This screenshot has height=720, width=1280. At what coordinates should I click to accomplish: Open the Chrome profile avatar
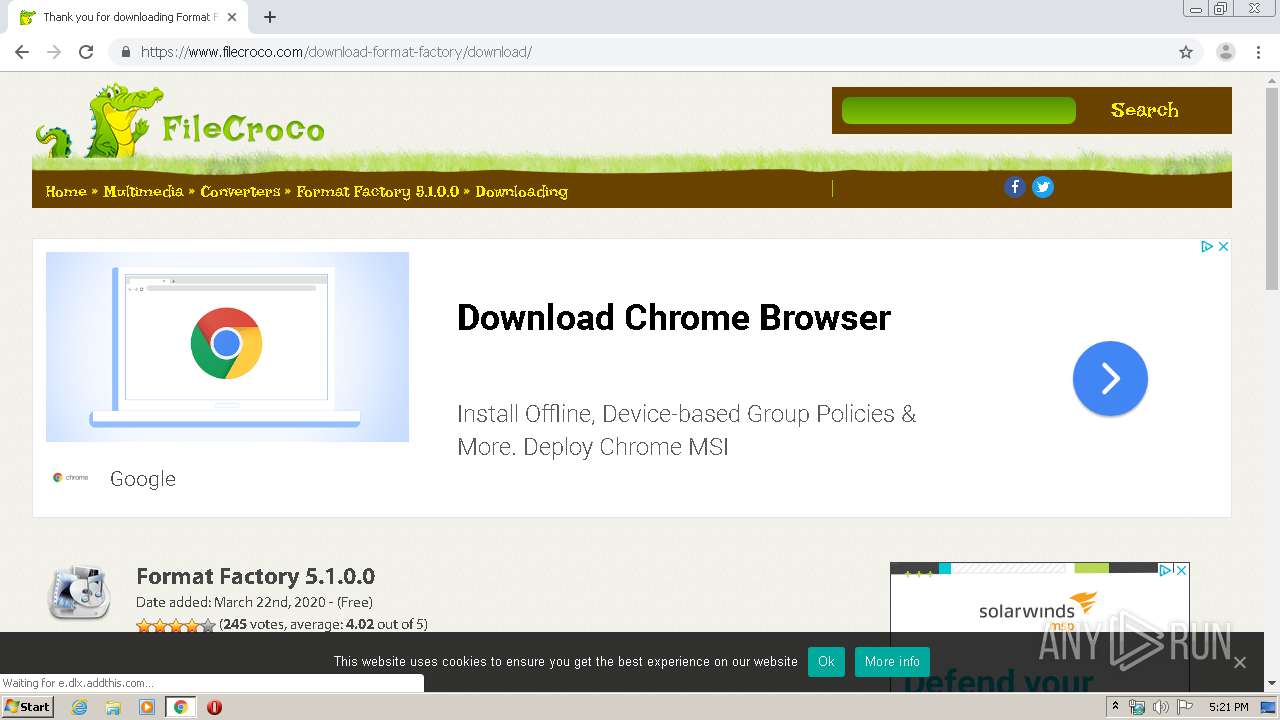(1226, 52)
